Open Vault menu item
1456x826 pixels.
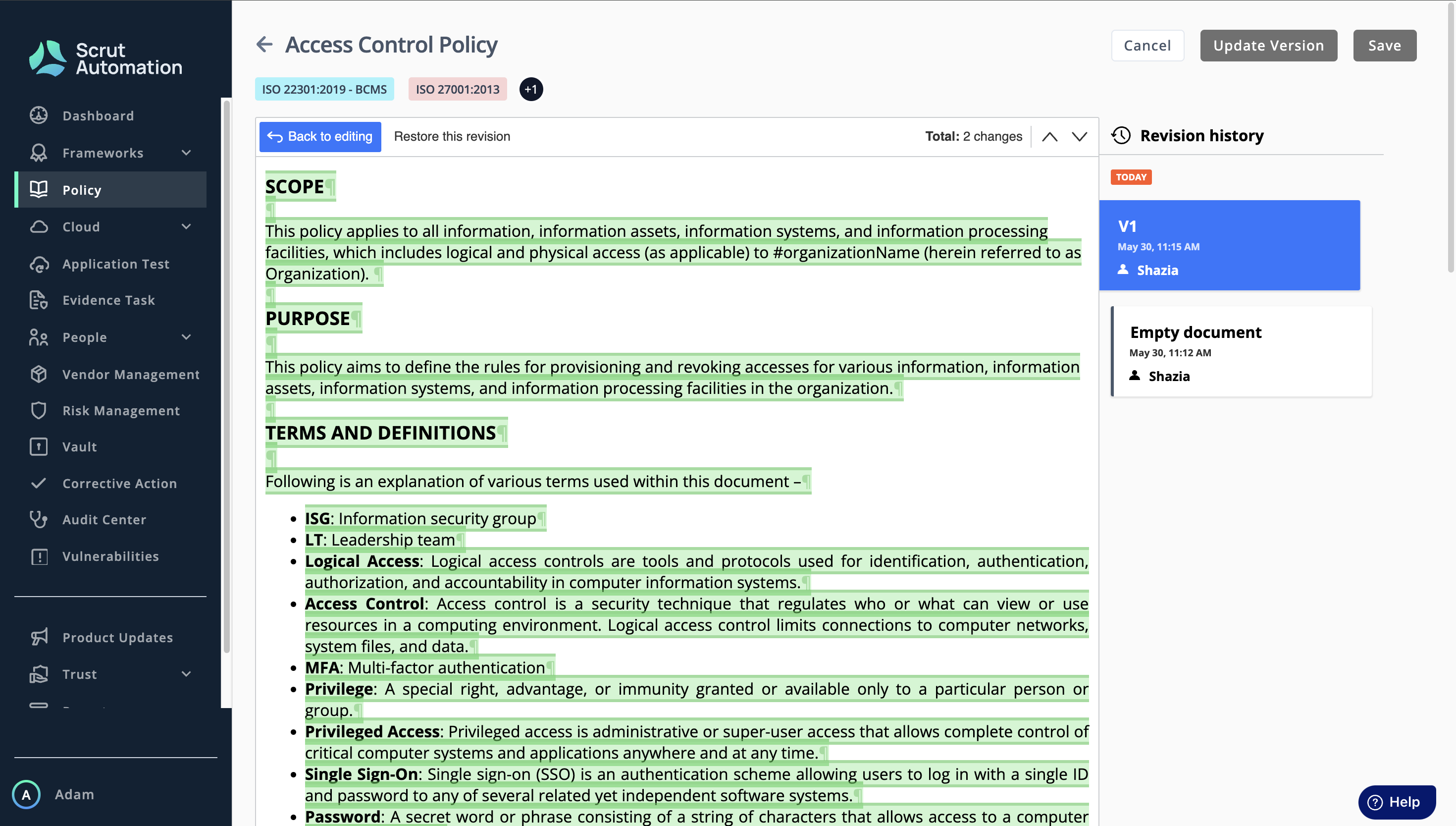tap(110, 446)
